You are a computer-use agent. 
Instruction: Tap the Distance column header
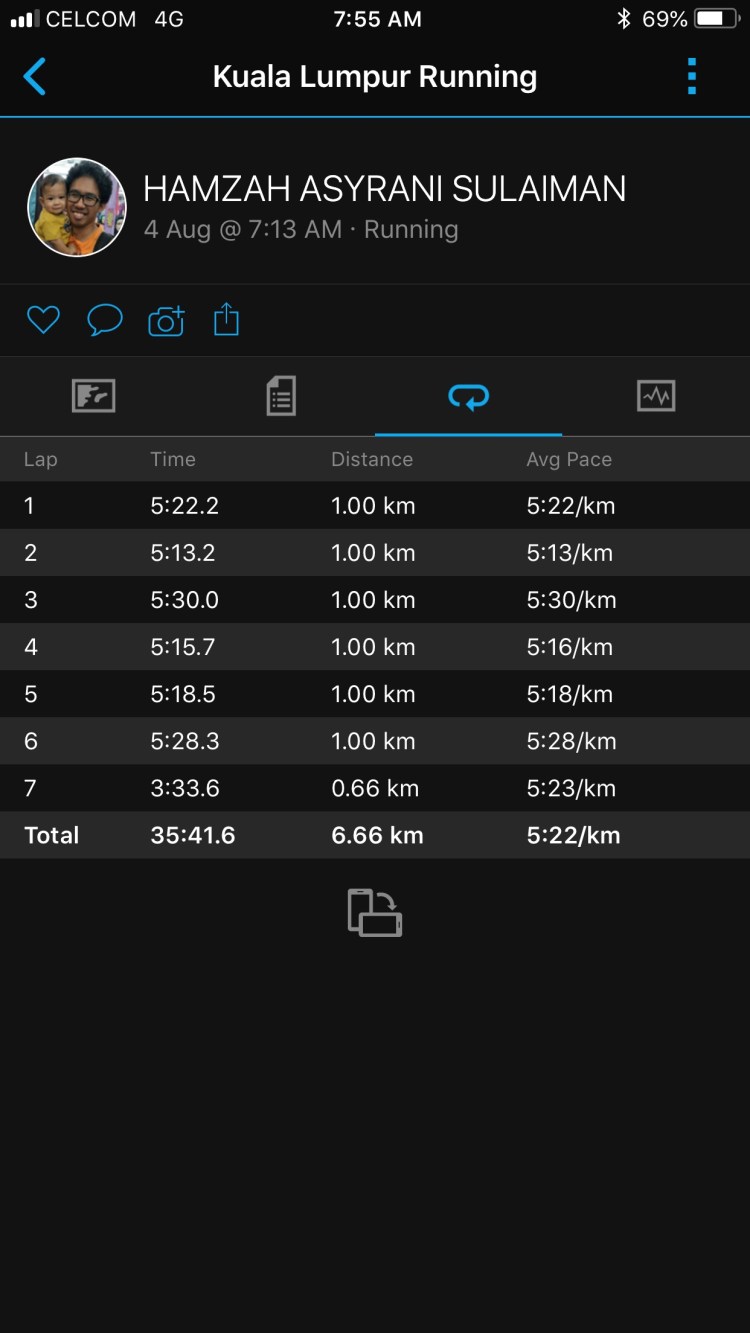click(372, 460)
